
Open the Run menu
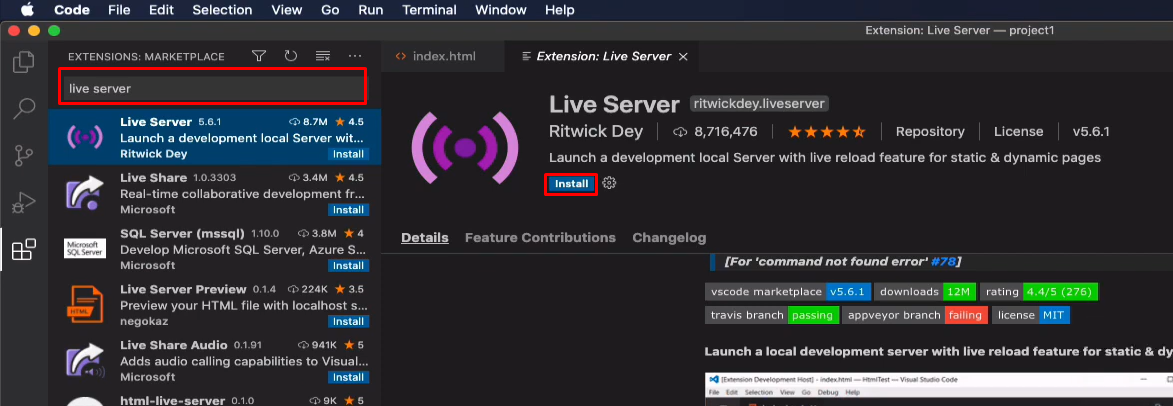[370, 10]
